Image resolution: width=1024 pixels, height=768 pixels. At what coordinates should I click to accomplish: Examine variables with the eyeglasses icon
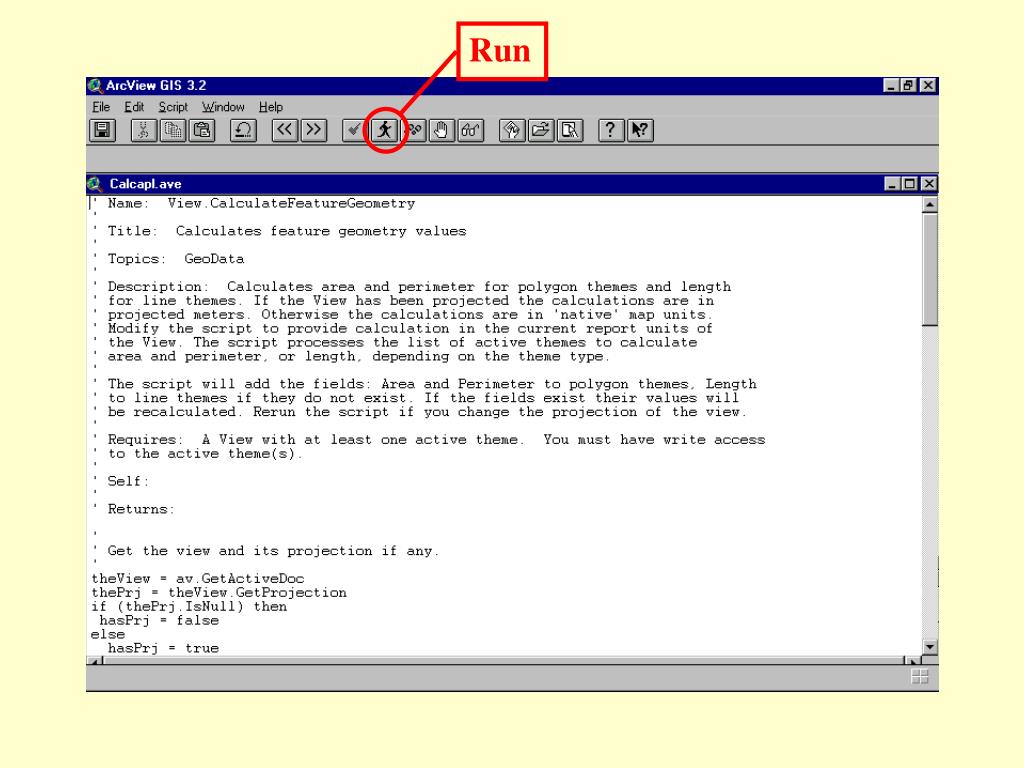(470, 131)
